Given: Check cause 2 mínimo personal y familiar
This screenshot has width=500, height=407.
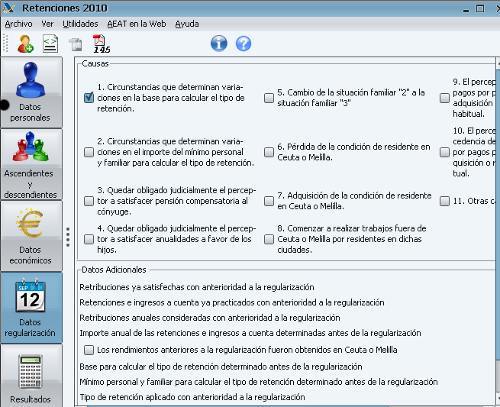Looking at the screenshot, I should pos(89,152).
